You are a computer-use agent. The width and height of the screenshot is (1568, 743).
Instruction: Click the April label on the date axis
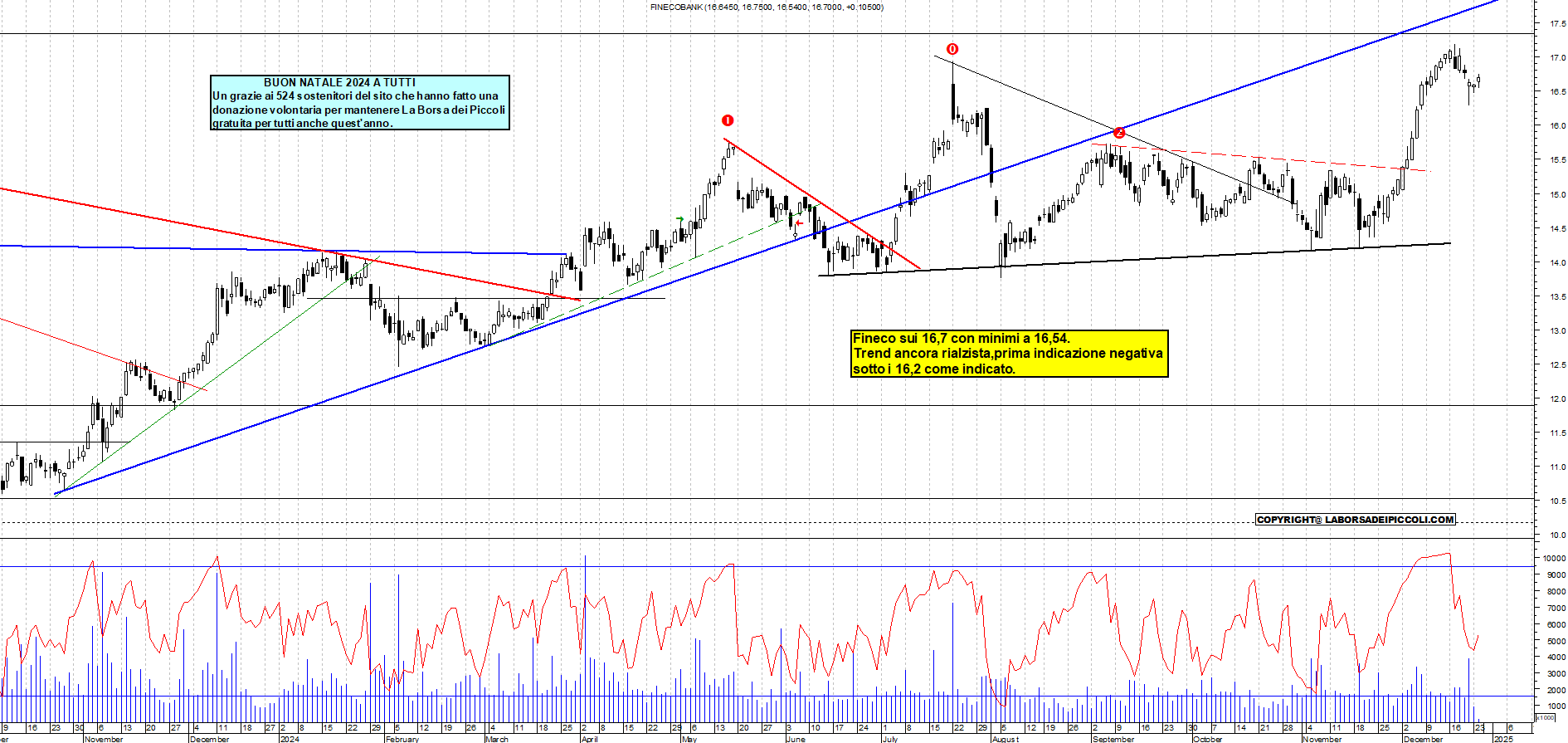coord(589,739)
